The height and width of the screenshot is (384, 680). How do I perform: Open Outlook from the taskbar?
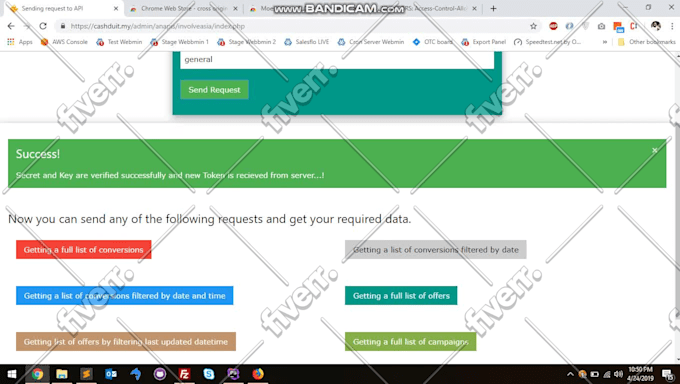point(111,374)
